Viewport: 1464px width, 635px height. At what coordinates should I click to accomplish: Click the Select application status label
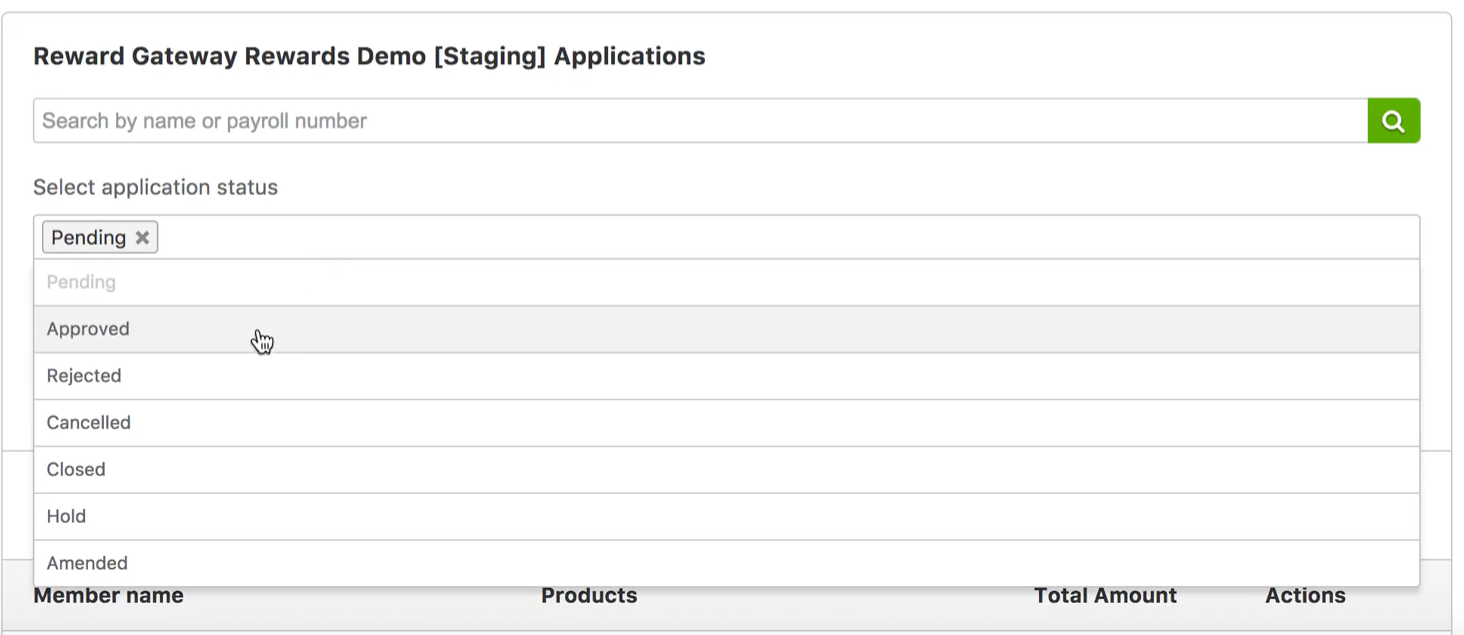(x=155, y=187)
